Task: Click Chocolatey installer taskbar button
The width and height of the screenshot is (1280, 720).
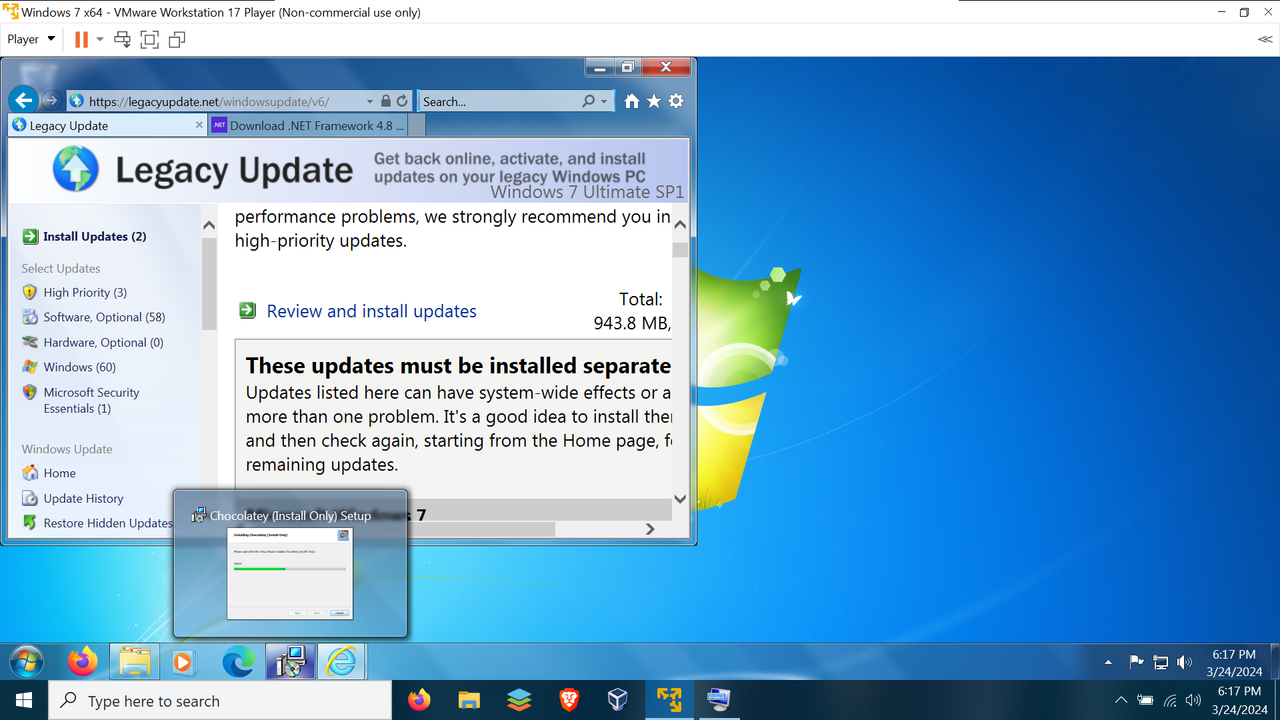Action: pos(290,661)
